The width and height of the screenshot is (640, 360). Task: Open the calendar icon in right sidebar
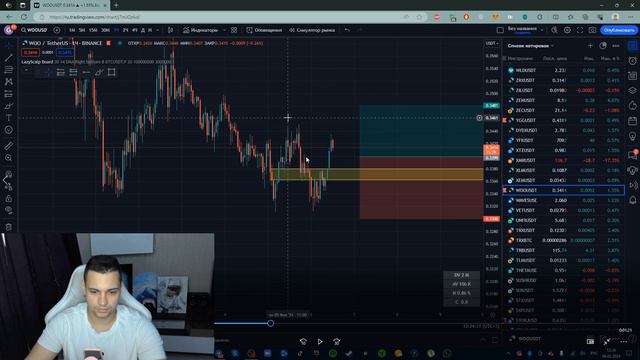click(632, 121)
